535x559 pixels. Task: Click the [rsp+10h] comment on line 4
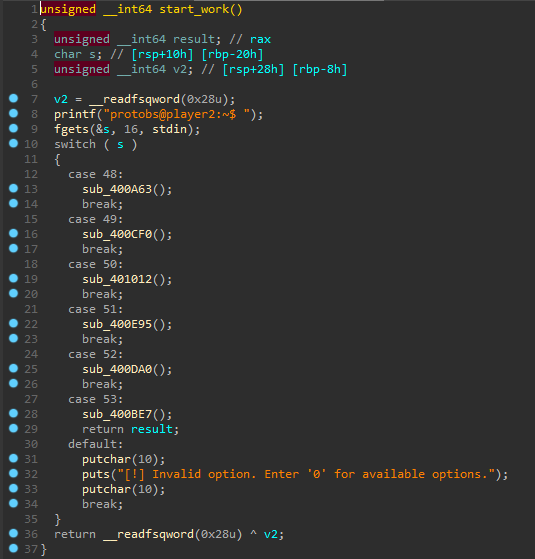(163, 54)
